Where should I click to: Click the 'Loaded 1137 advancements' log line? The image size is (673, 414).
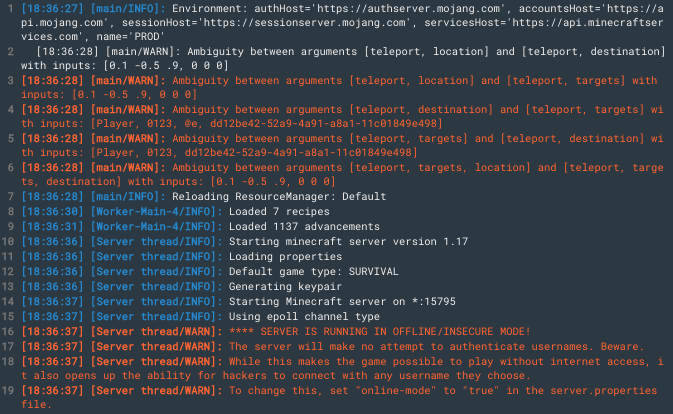200,227
